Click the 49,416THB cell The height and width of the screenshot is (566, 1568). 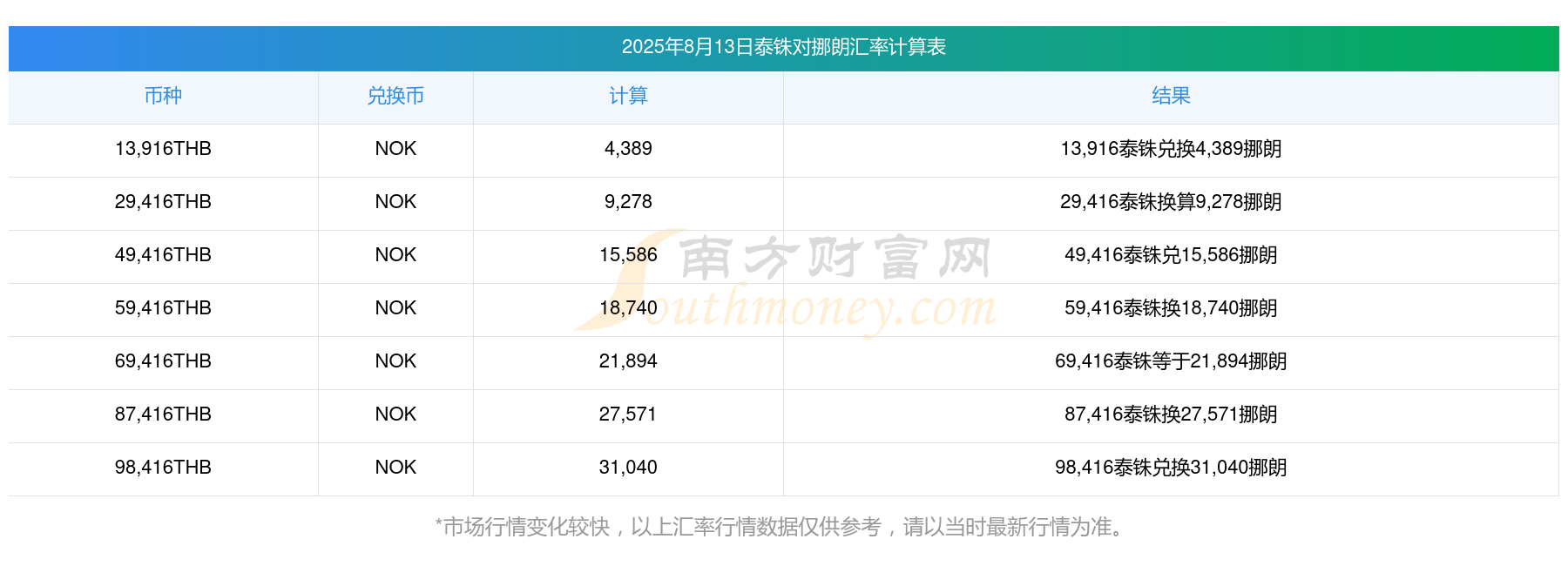(163, 255)
